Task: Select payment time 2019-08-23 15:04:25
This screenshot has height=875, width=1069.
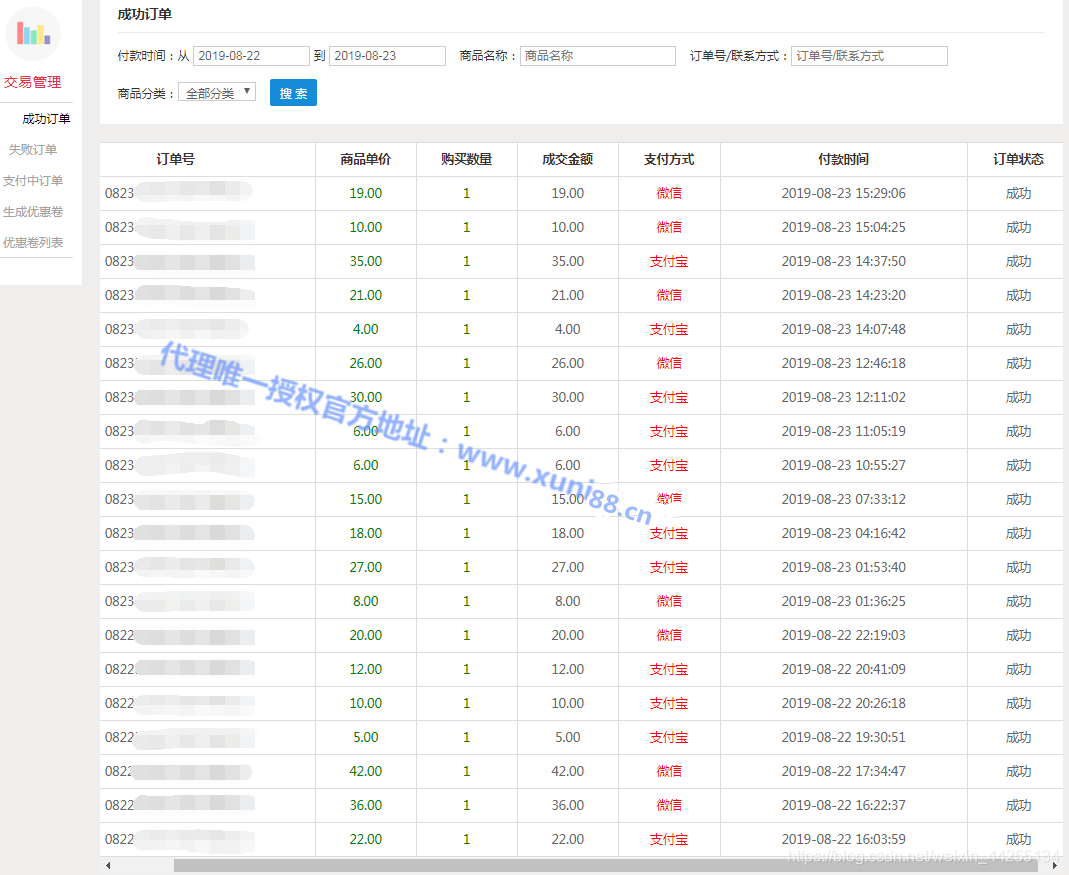Action: 843,227
